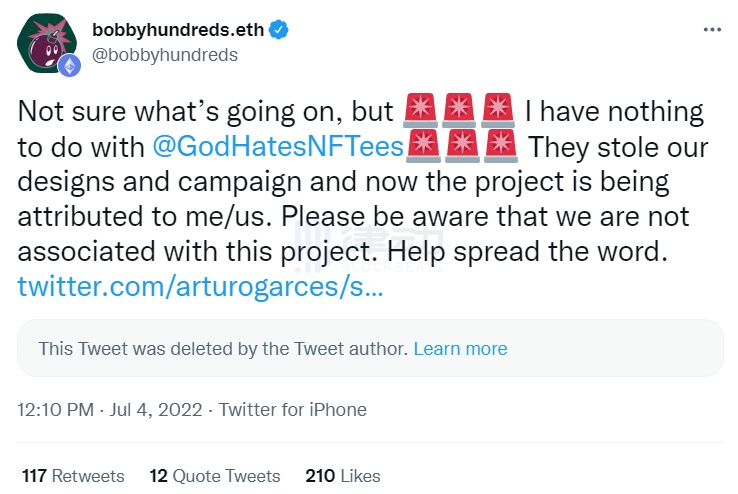Click Twitter for iPhone source label
738x494 pixels.
(292, 409)
